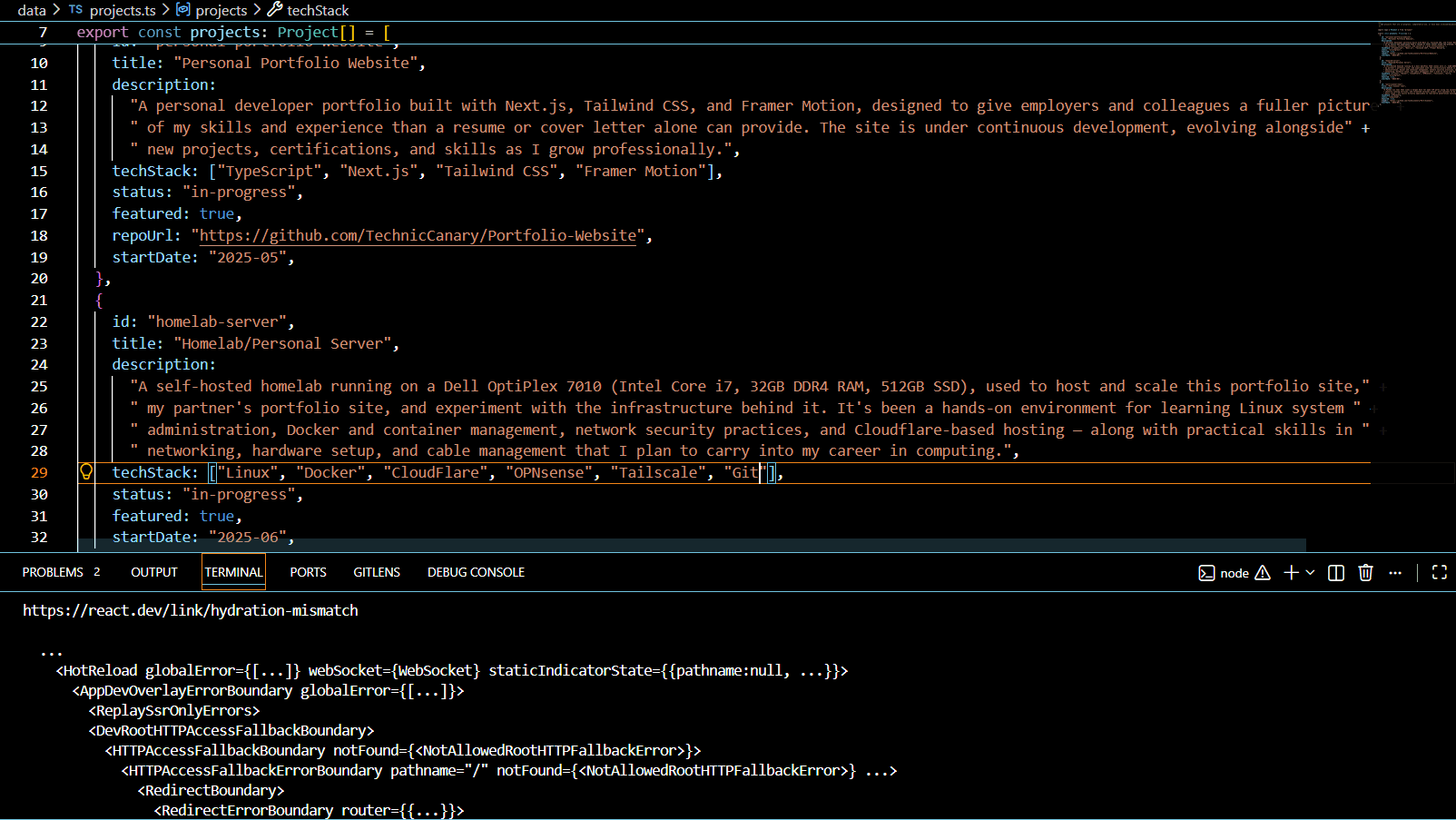Switch to the OUTPUT tab
Image resolution: width=1456 pixels, height=820 pixels.
(154, 572)
